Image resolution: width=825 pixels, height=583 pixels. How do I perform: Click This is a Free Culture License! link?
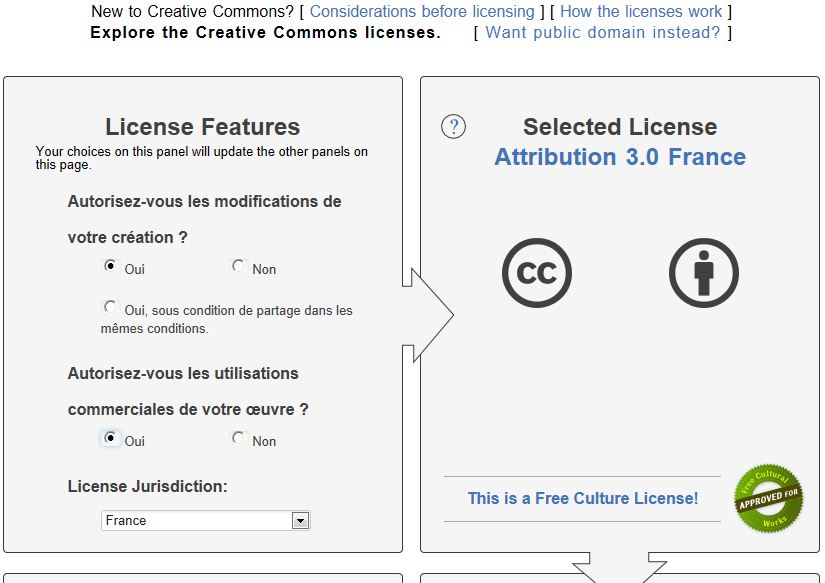click(x=583, y=498)
